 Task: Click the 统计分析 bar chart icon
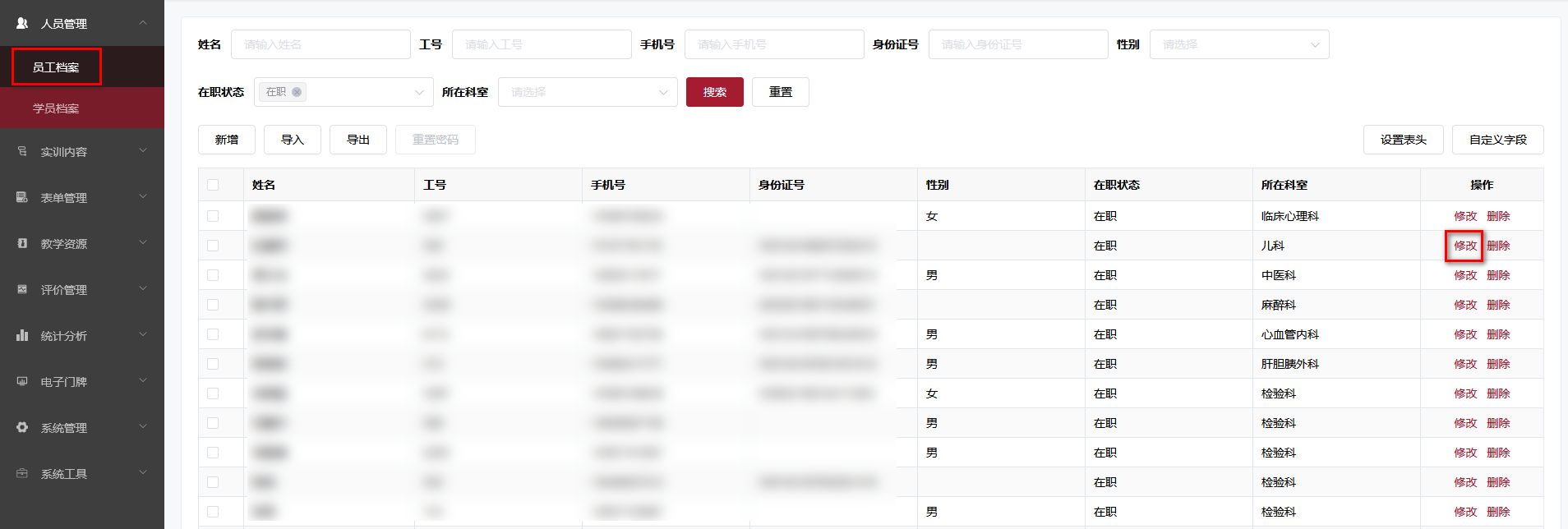coord(22,335)
